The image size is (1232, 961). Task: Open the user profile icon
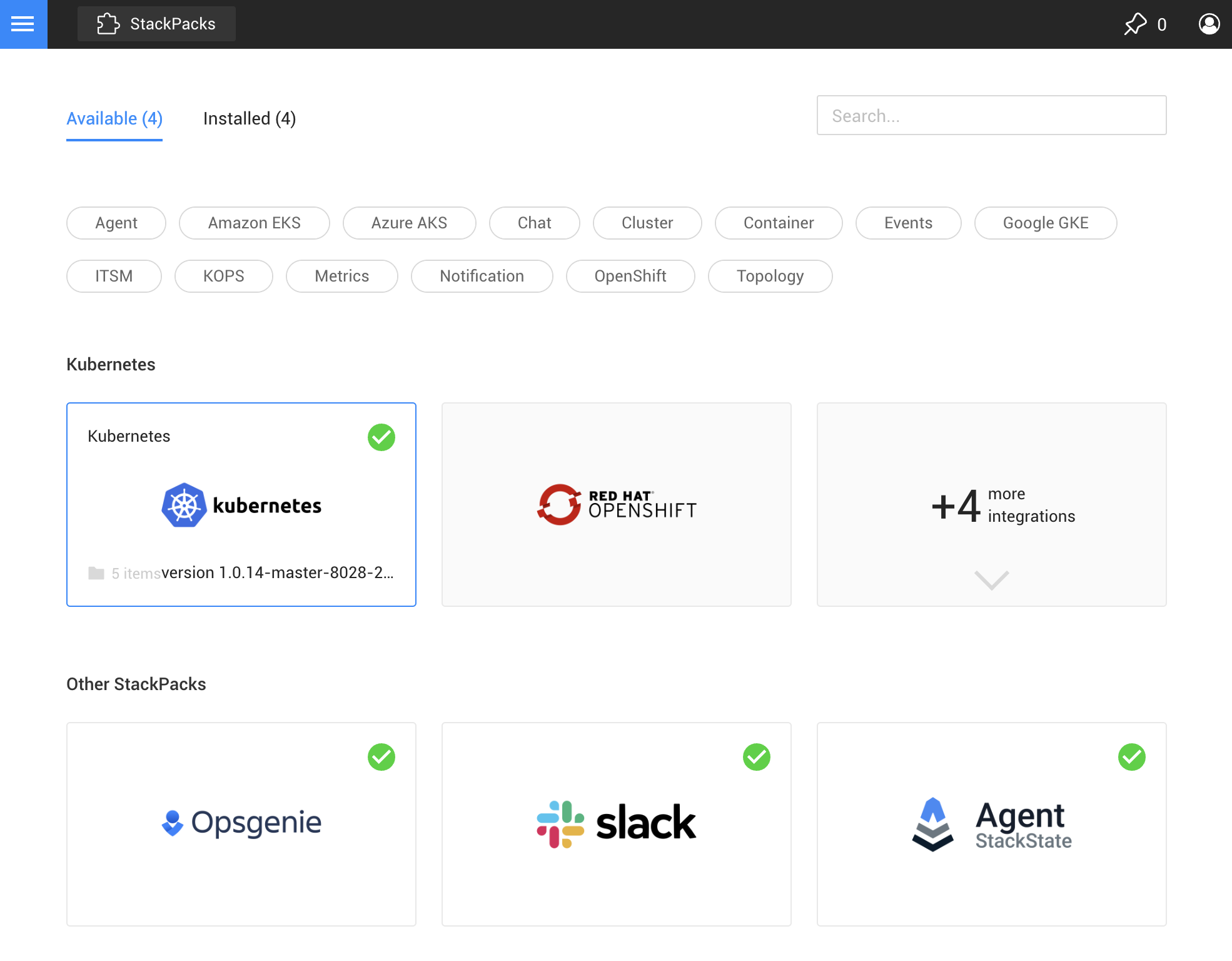point(1209,24)
